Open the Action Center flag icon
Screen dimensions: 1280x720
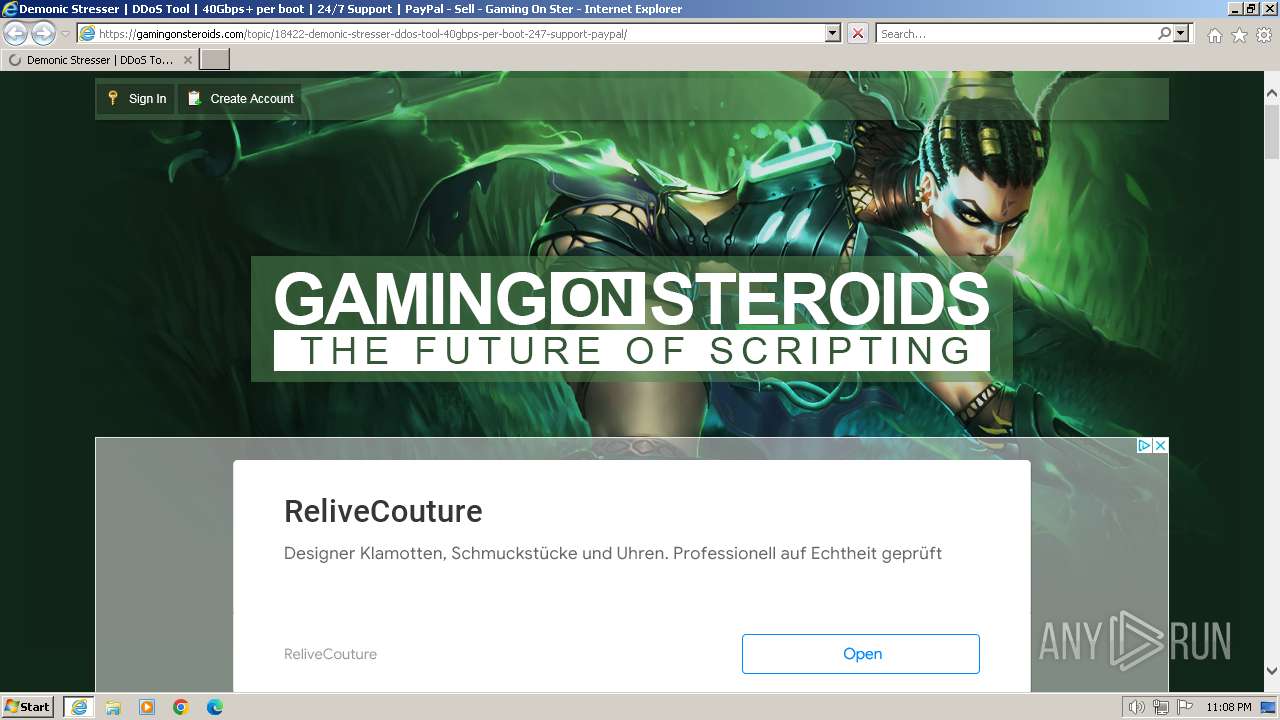(1184, 707)
